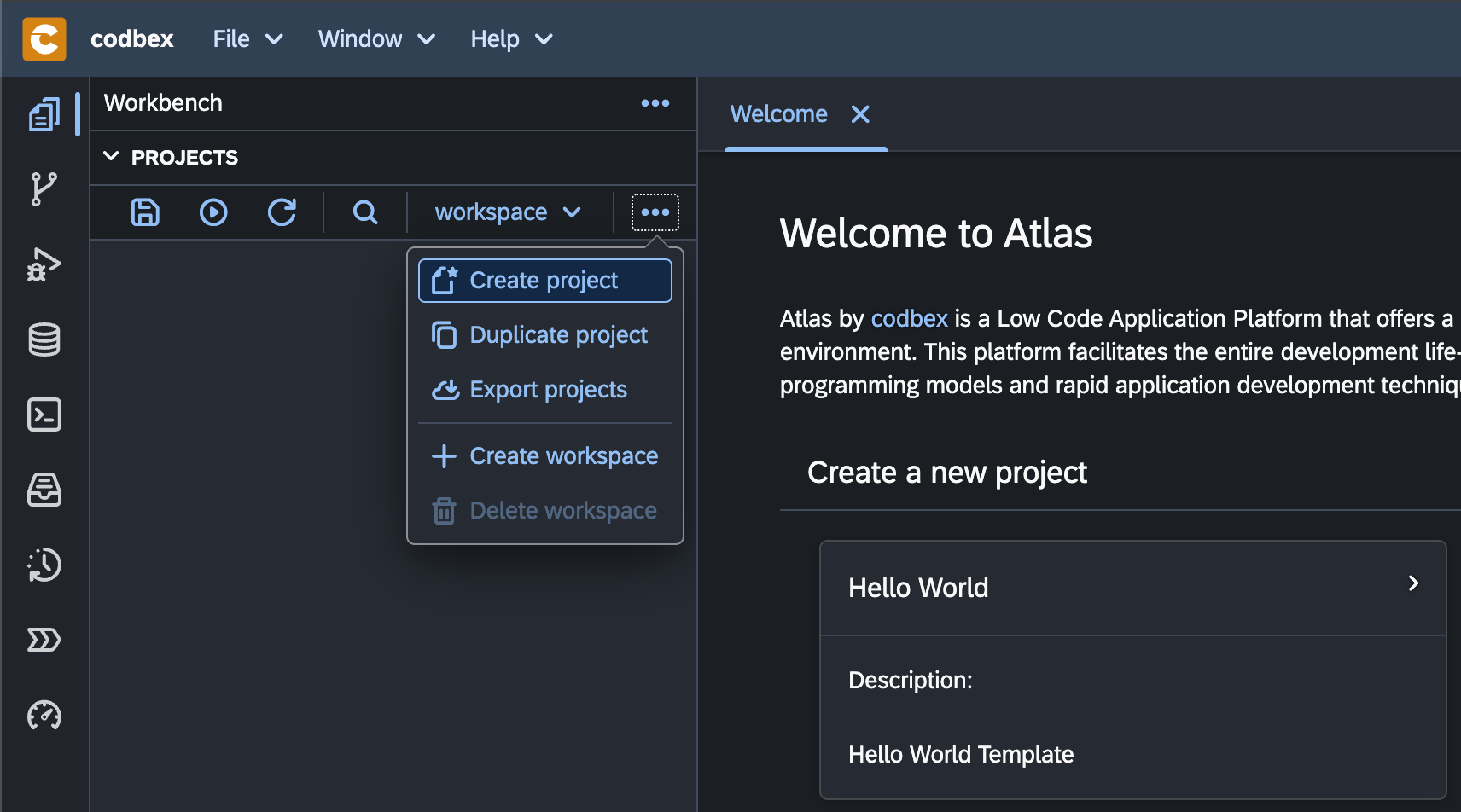The width and height of the screenshot is (1461, 812).
Task: Open the Terminal perspective icon
Action: (x=44, y=415)
